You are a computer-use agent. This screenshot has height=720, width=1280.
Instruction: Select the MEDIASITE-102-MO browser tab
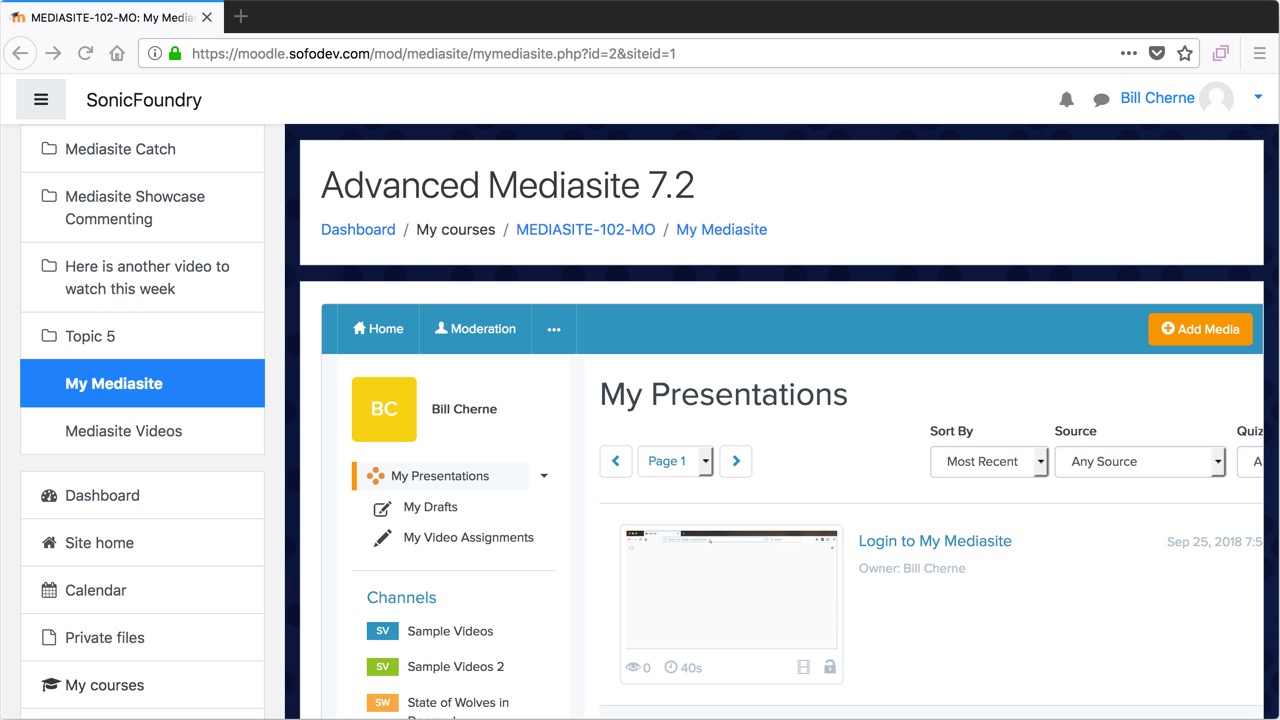tap(111, 17)
